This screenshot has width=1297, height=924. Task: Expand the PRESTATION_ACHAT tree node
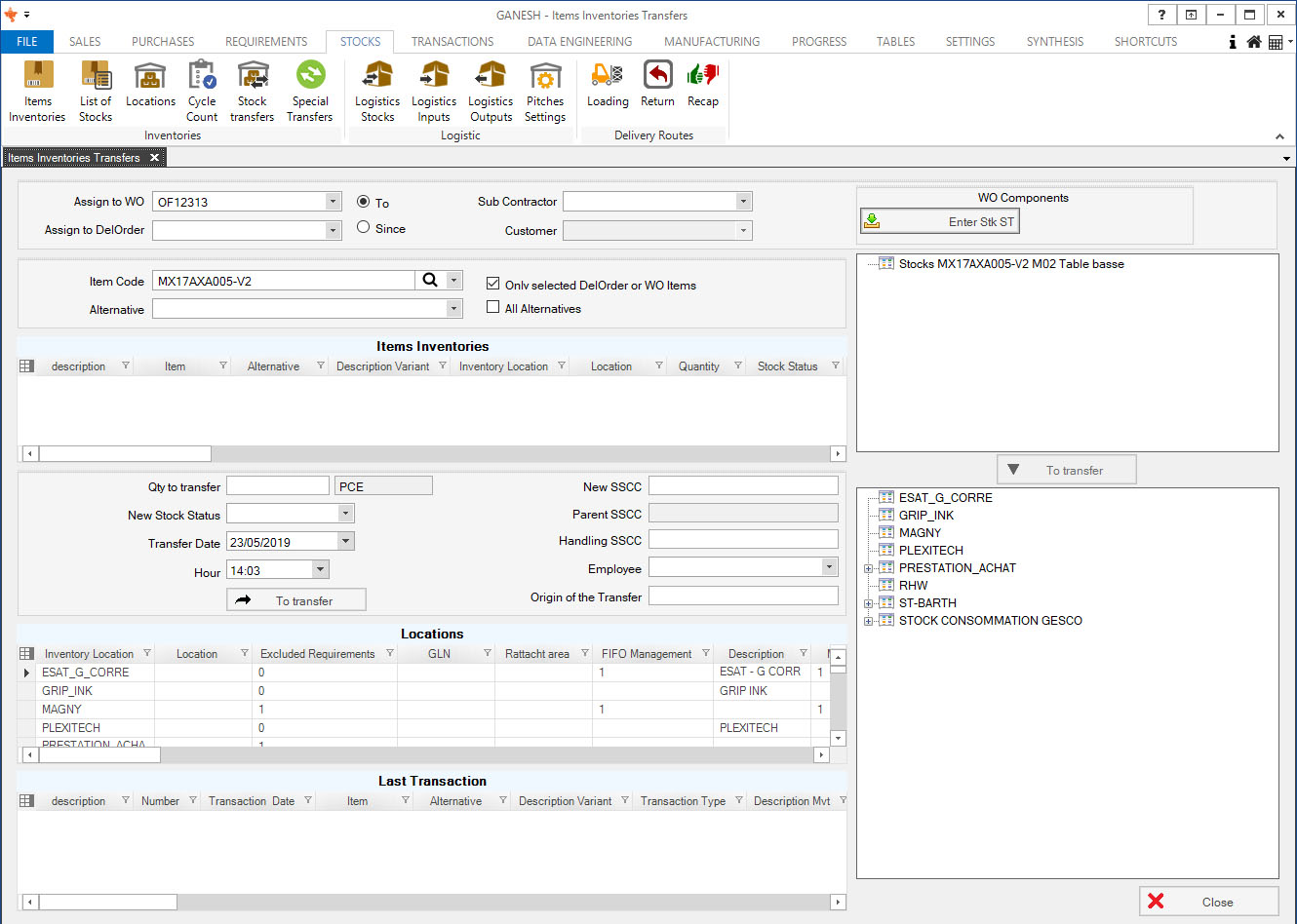[x=868, y=568]
